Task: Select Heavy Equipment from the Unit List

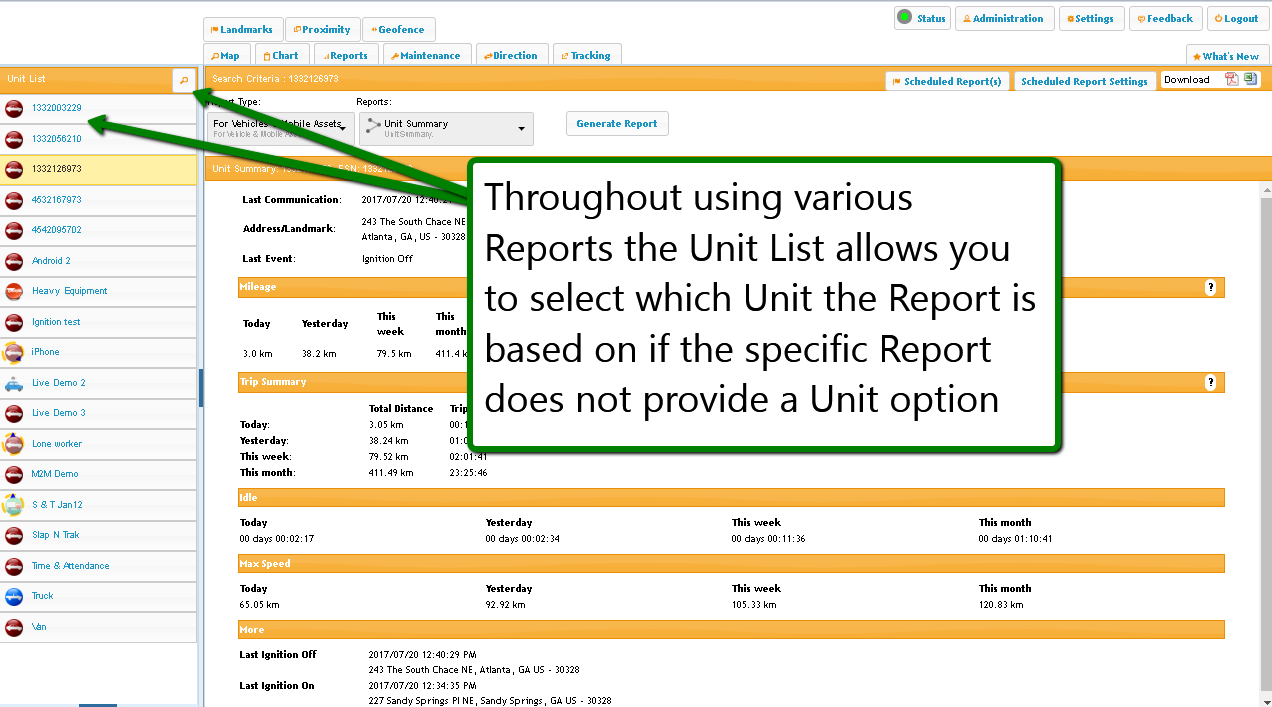Action: [69, 291]
